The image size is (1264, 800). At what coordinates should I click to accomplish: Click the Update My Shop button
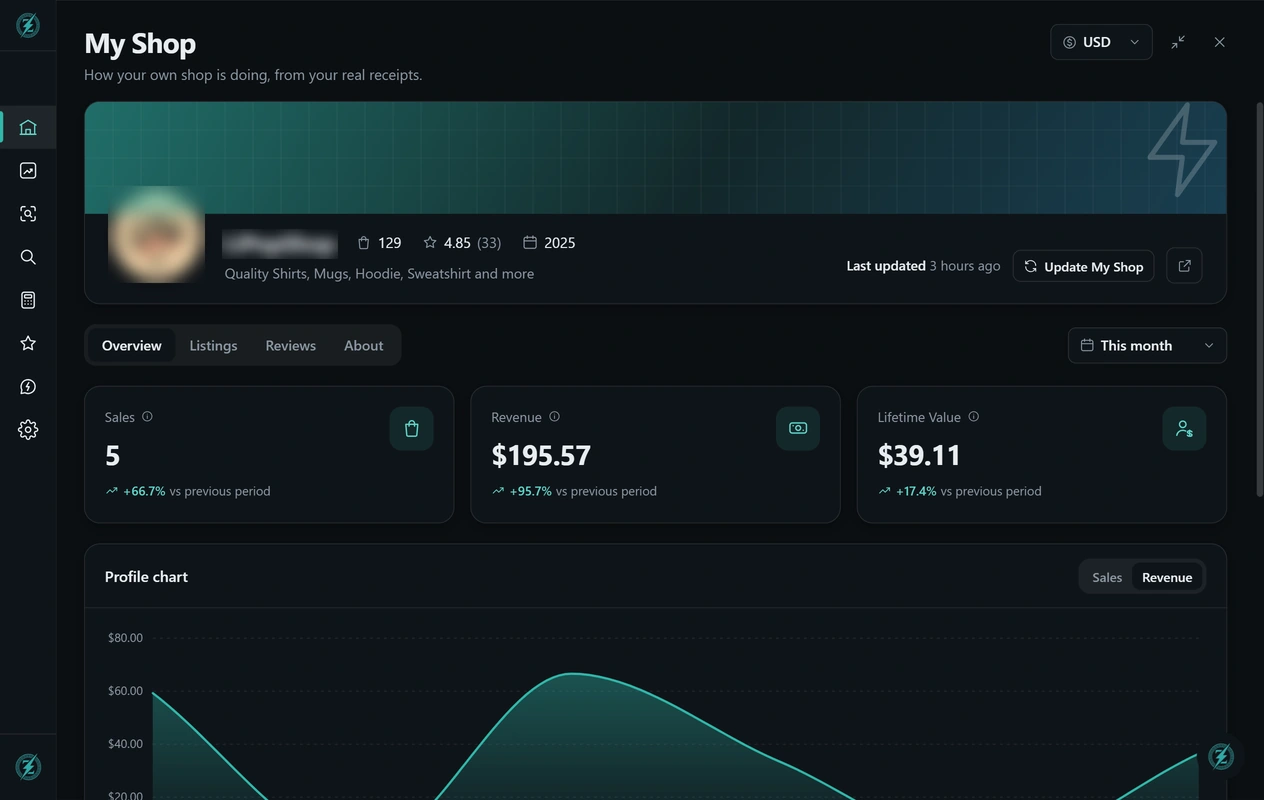pos(1083,266)
